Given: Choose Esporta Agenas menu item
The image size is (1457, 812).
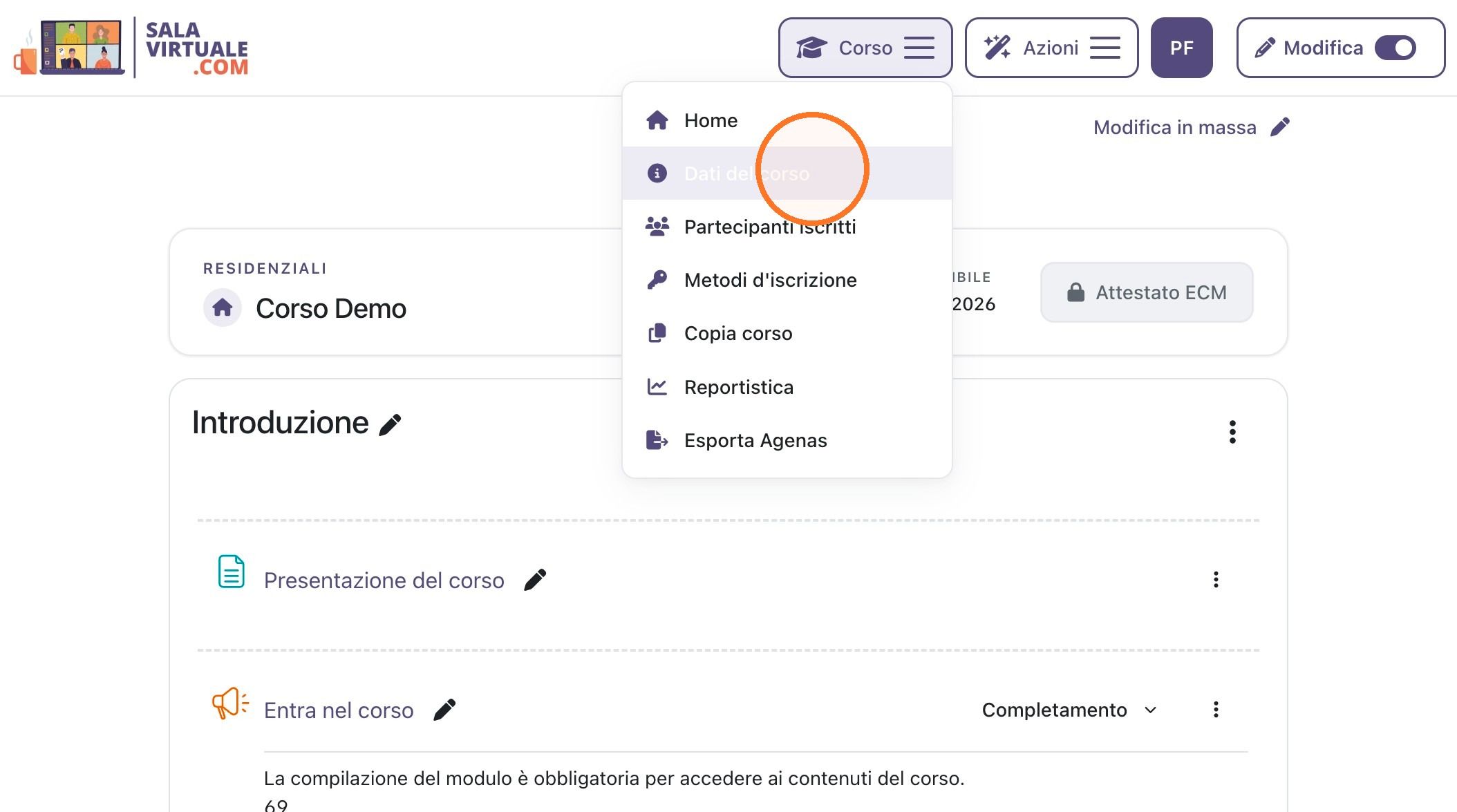Looking at the screenshot, I should coord(787,440).
